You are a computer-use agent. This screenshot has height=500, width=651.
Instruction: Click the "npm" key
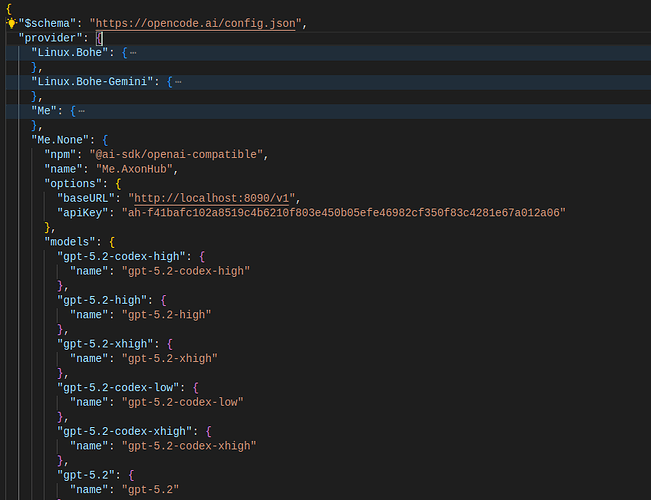[x=63, y=154]
